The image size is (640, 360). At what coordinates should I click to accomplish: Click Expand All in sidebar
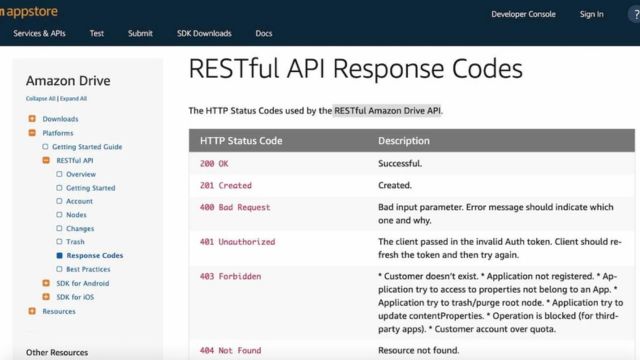(x=73, y=98)
